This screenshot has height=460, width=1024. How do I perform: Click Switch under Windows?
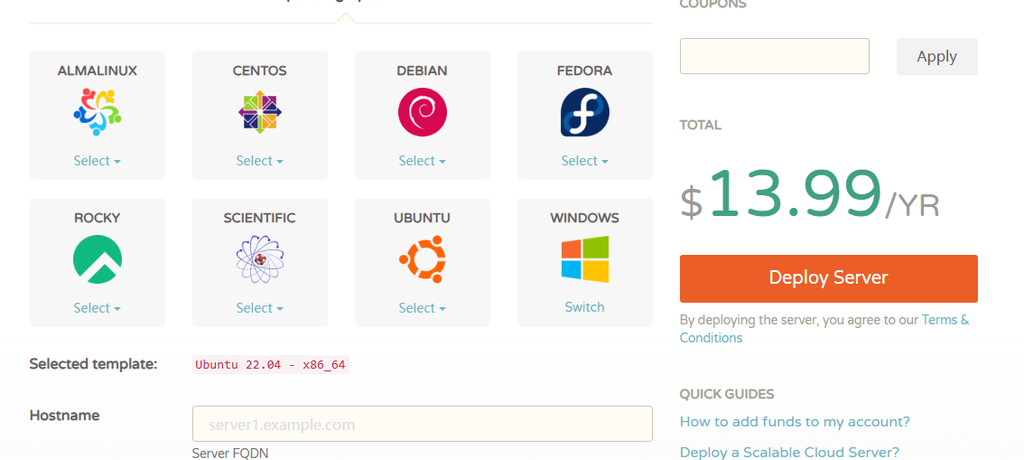(584, 307)
